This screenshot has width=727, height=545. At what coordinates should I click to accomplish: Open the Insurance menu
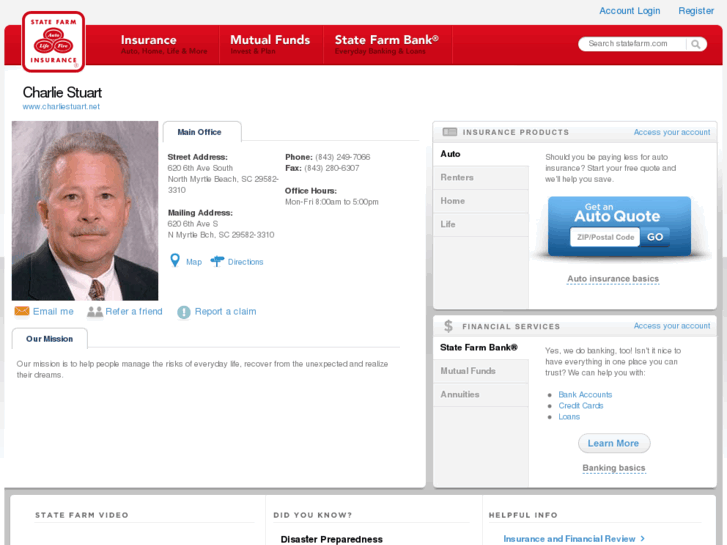pyautogui.click(x=164, y=45)
